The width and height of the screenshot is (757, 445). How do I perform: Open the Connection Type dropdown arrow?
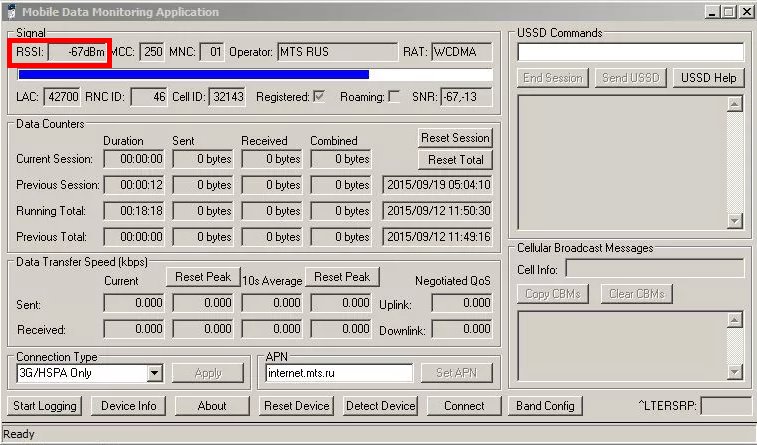154,373
